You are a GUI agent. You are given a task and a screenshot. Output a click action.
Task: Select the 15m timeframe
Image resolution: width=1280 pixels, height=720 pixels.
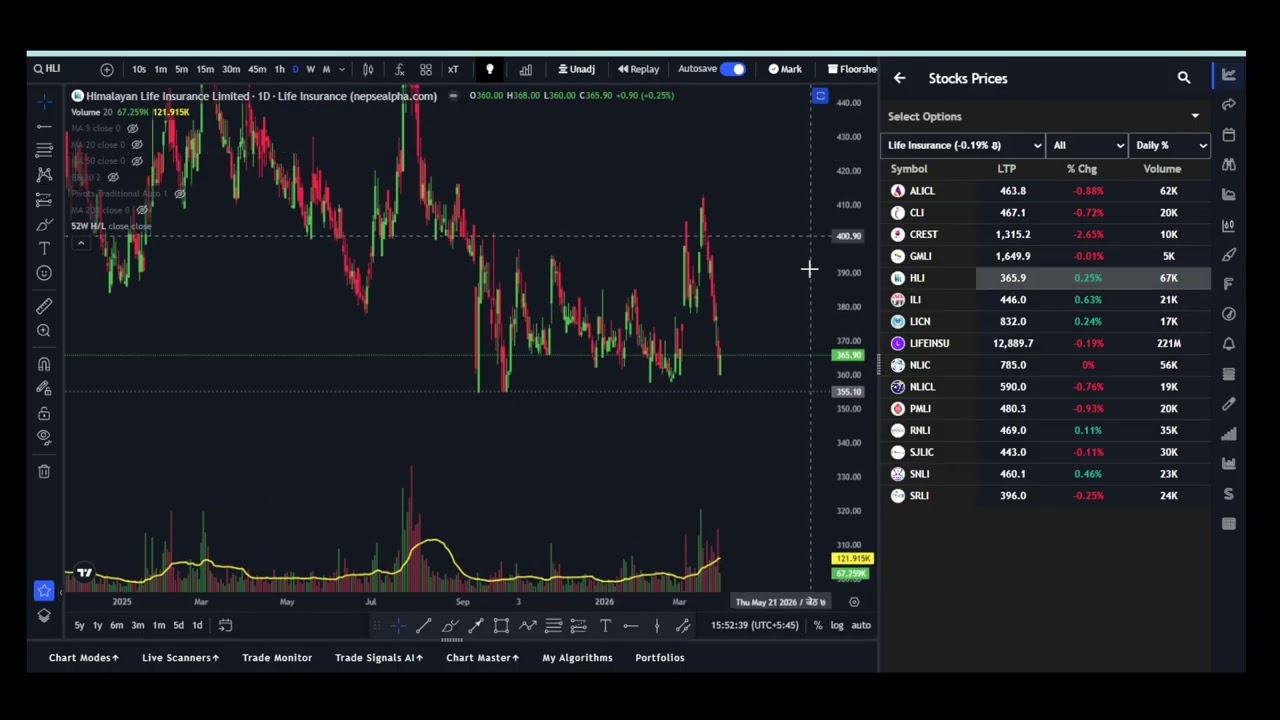(x=205, y=69)
